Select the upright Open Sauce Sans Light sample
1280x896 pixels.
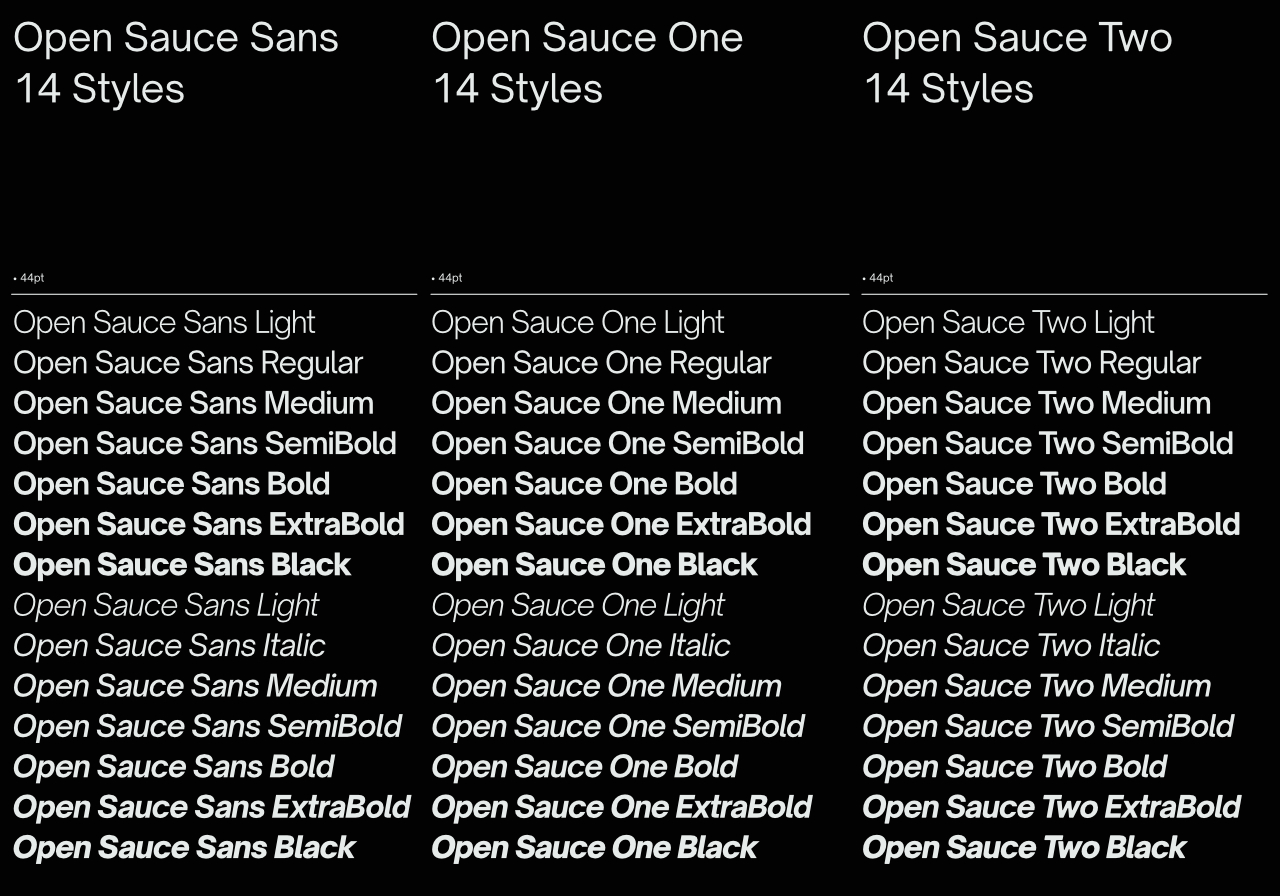point(164,323)
